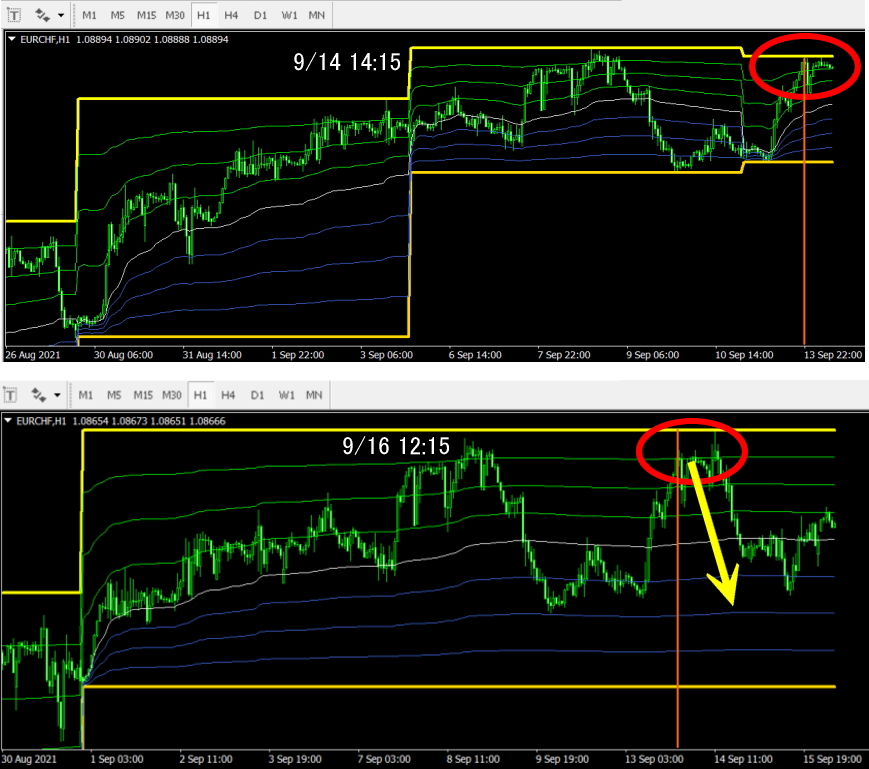Switch upper chart to H4 timeframe
Image resolution: width=869 pixels, height=769 pixels.
(231, 15)
